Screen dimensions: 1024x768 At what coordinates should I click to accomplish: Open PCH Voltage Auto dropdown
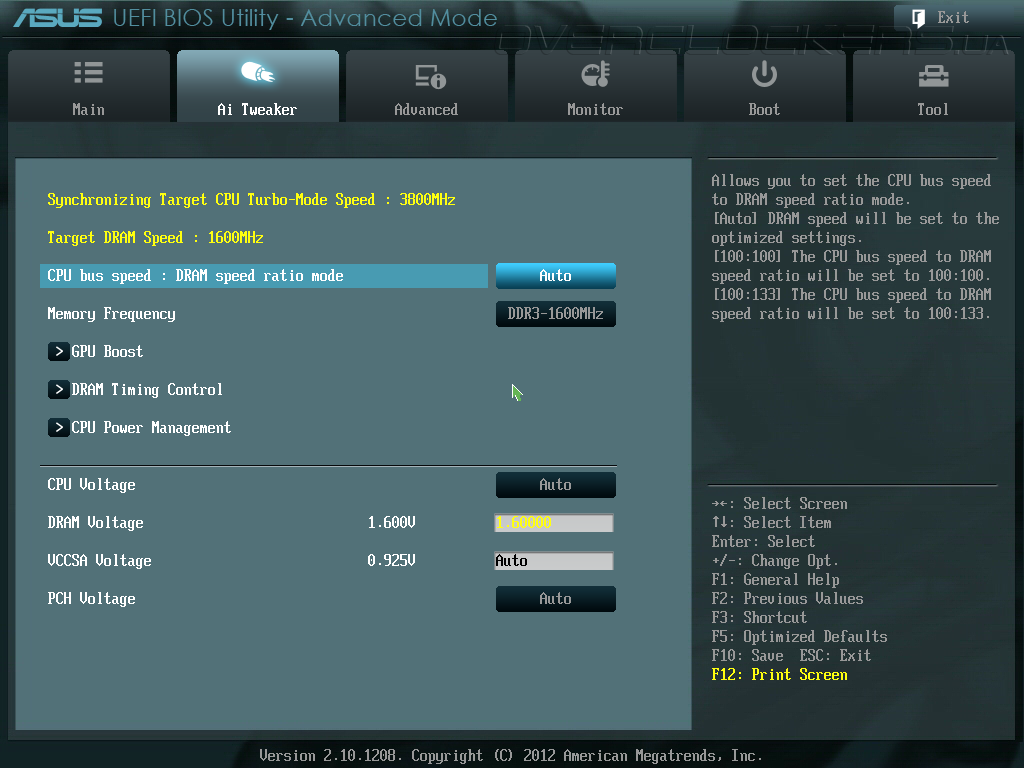pyautogui.click(x=556, y=599)
